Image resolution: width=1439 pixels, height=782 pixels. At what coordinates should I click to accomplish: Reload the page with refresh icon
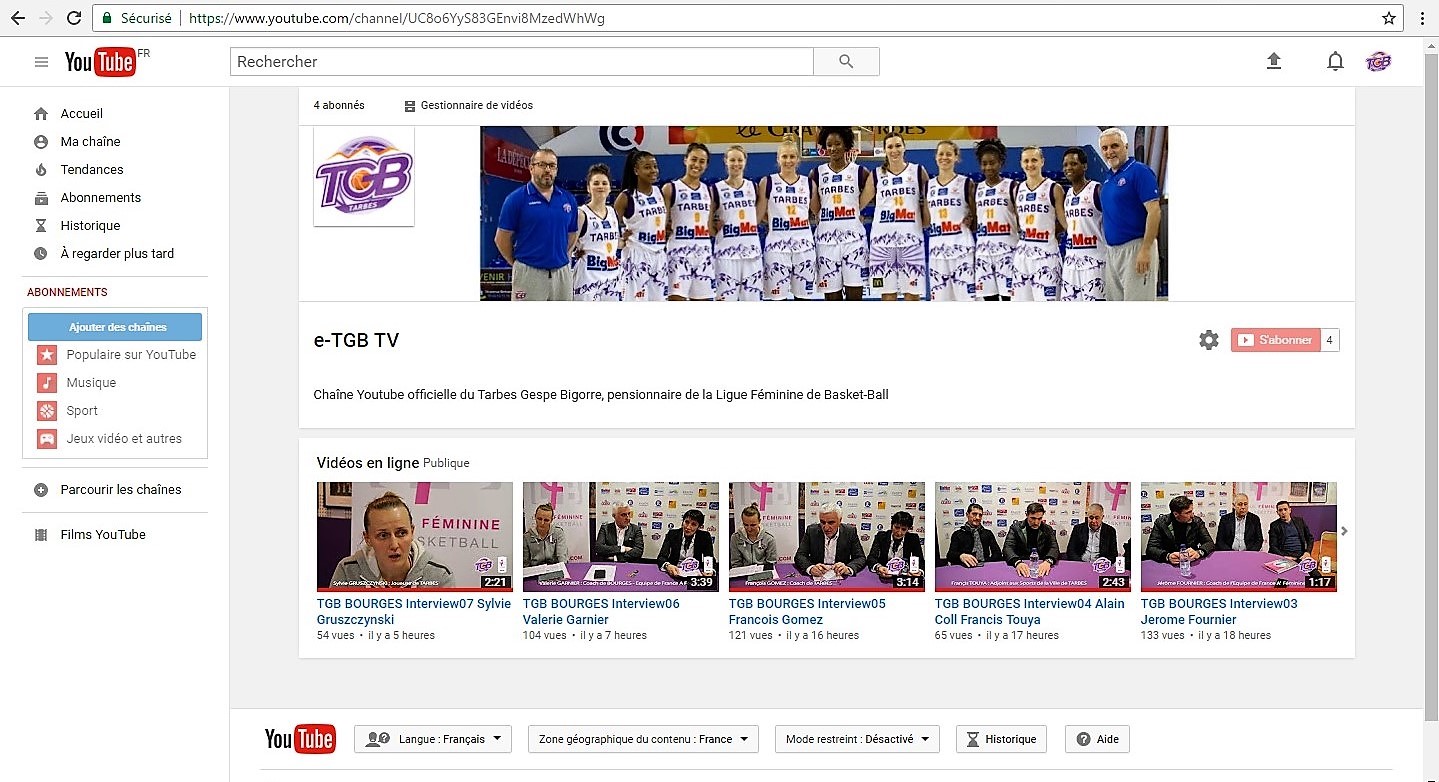(x=74, y=18)
